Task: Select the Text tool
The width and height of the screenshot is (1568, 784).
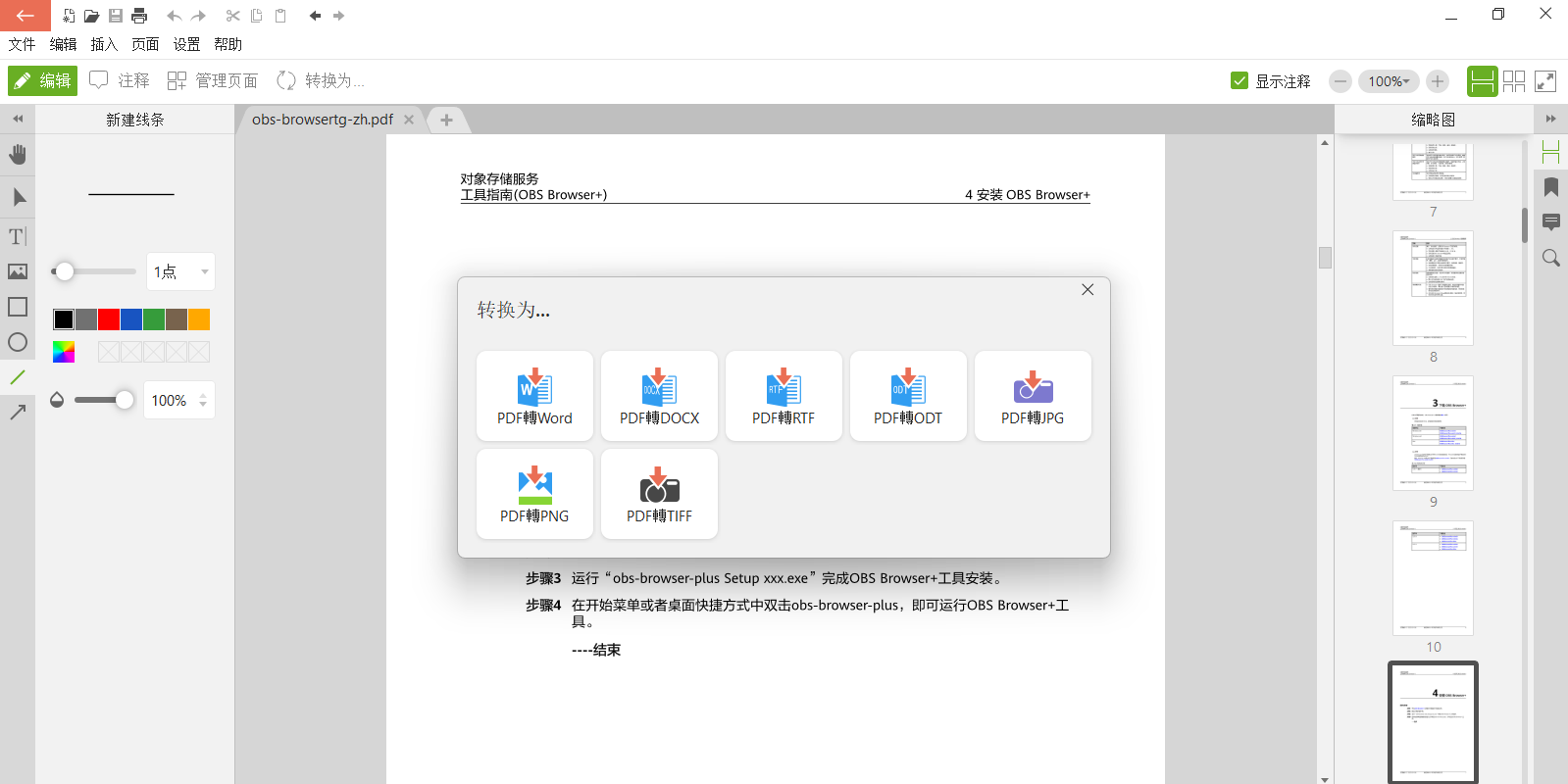Action: 18,236
